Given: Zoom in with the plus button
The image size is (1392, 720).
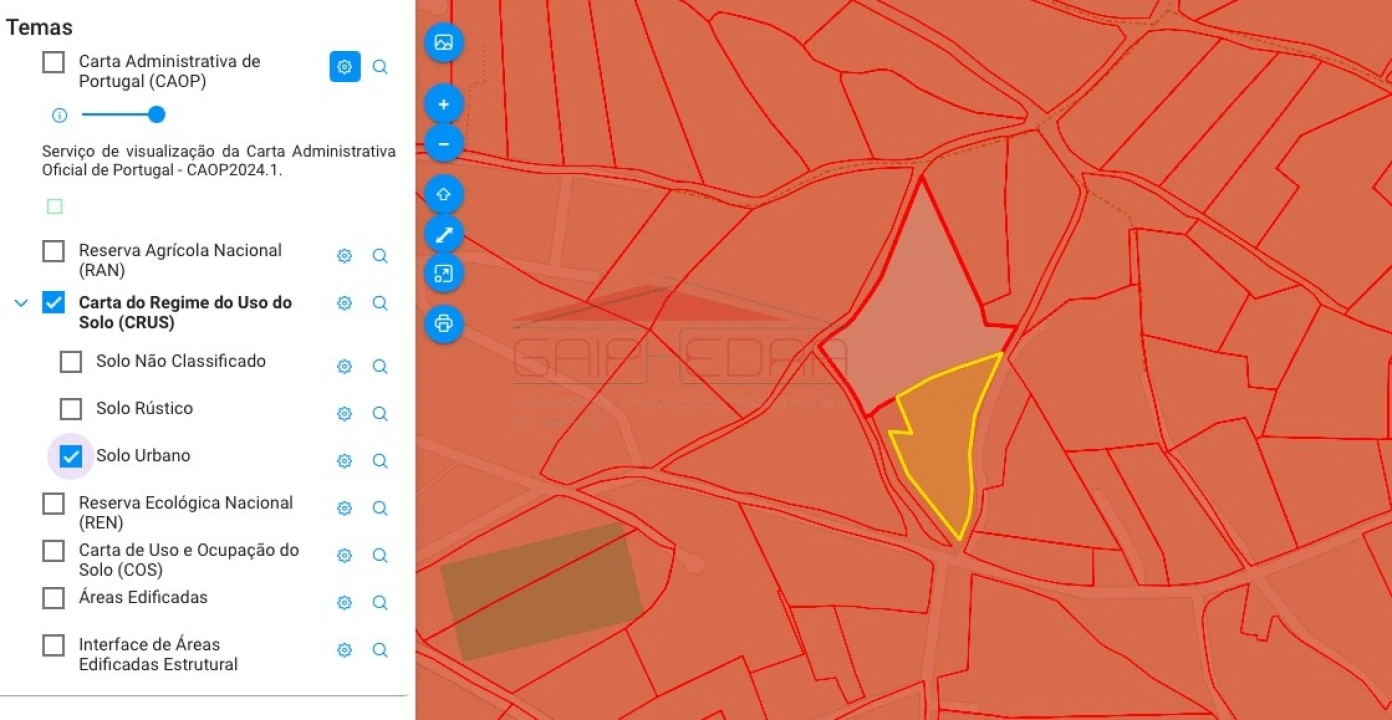Looking at the screenshot, I should pyautogui.click(x=444, y=104).
